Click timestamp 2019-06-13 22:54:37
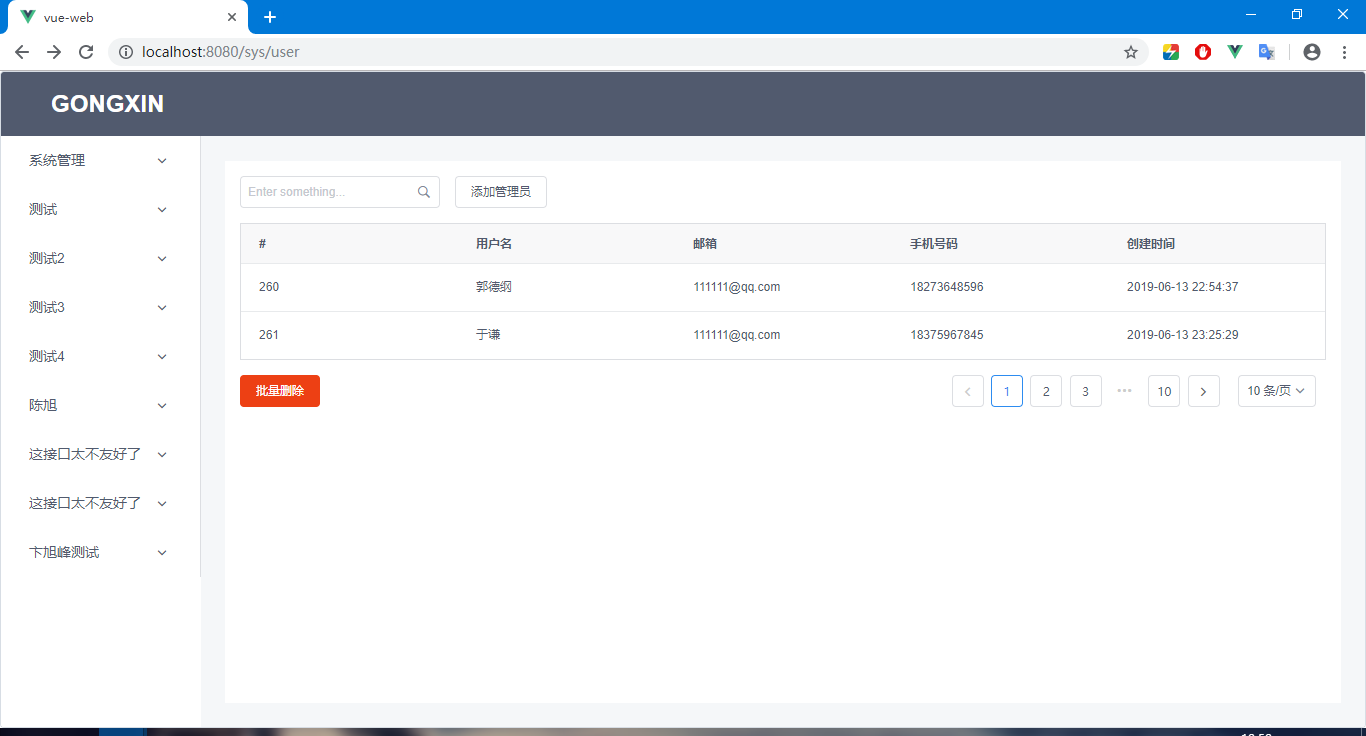The image size is (1366, 736). tap(1183, 287)
